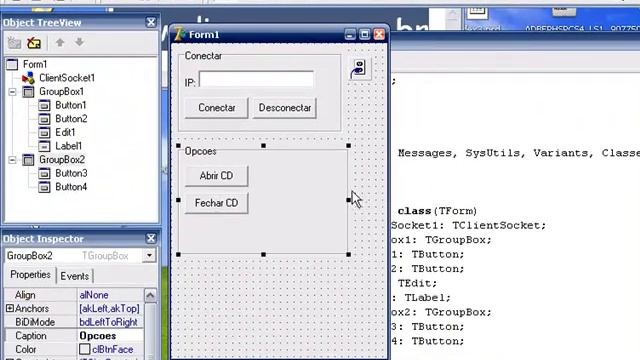Click the Delphi icon in Form1 title bar

[180, 34]
